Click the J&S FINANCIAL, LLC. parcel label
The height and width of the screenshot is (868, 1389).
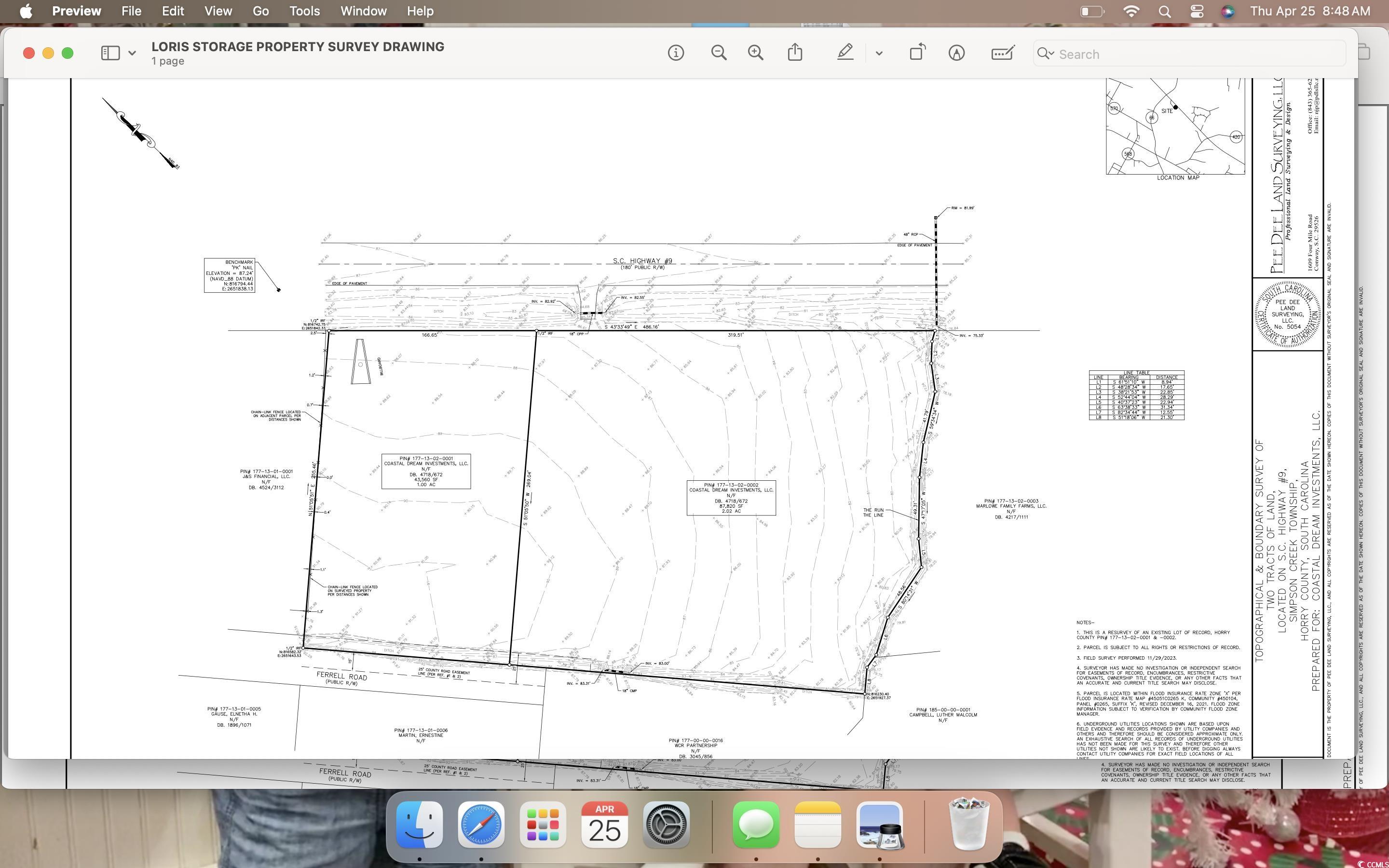click(266, 479)
